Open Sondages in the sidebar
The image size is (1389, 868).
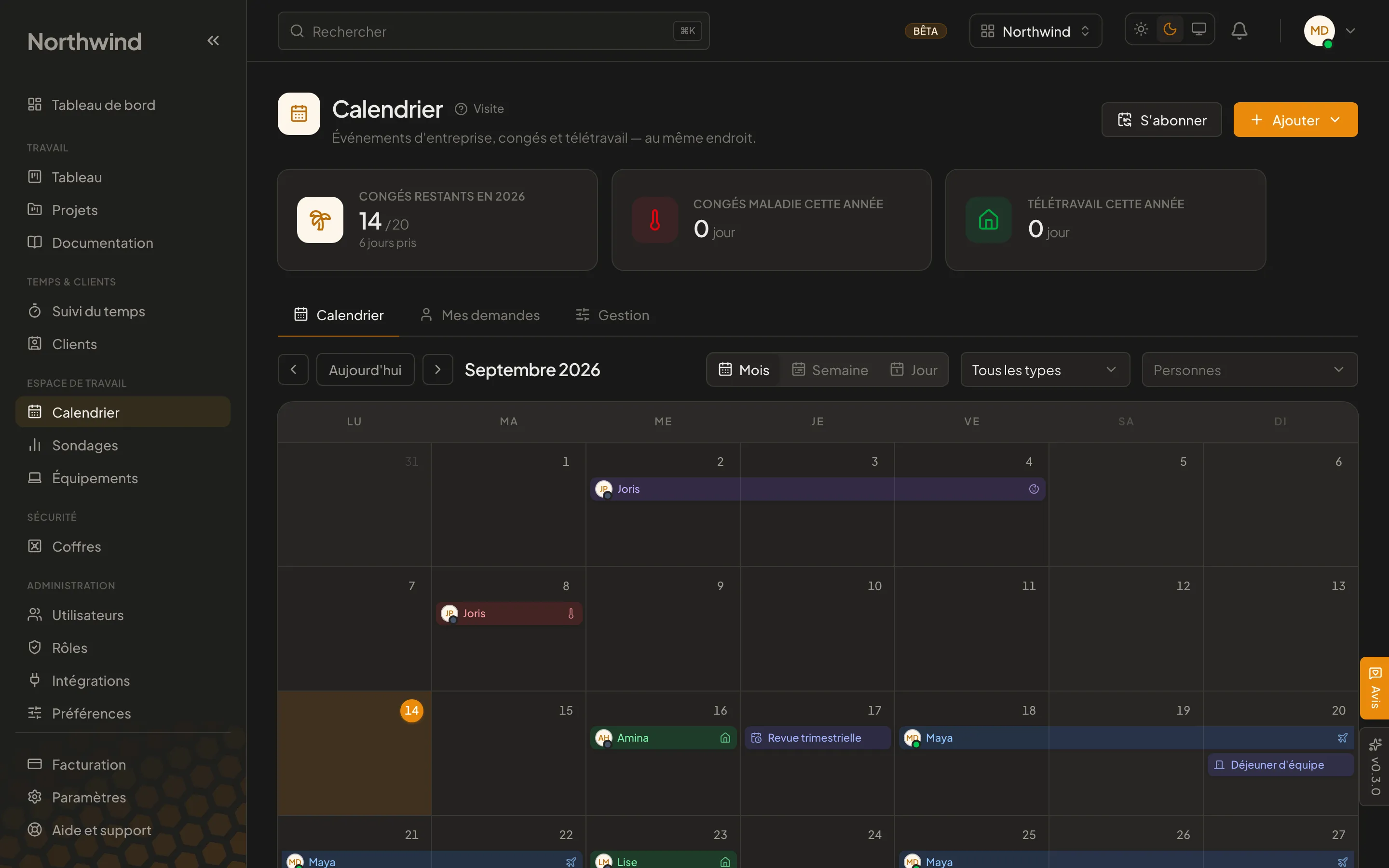pos(123,446)
